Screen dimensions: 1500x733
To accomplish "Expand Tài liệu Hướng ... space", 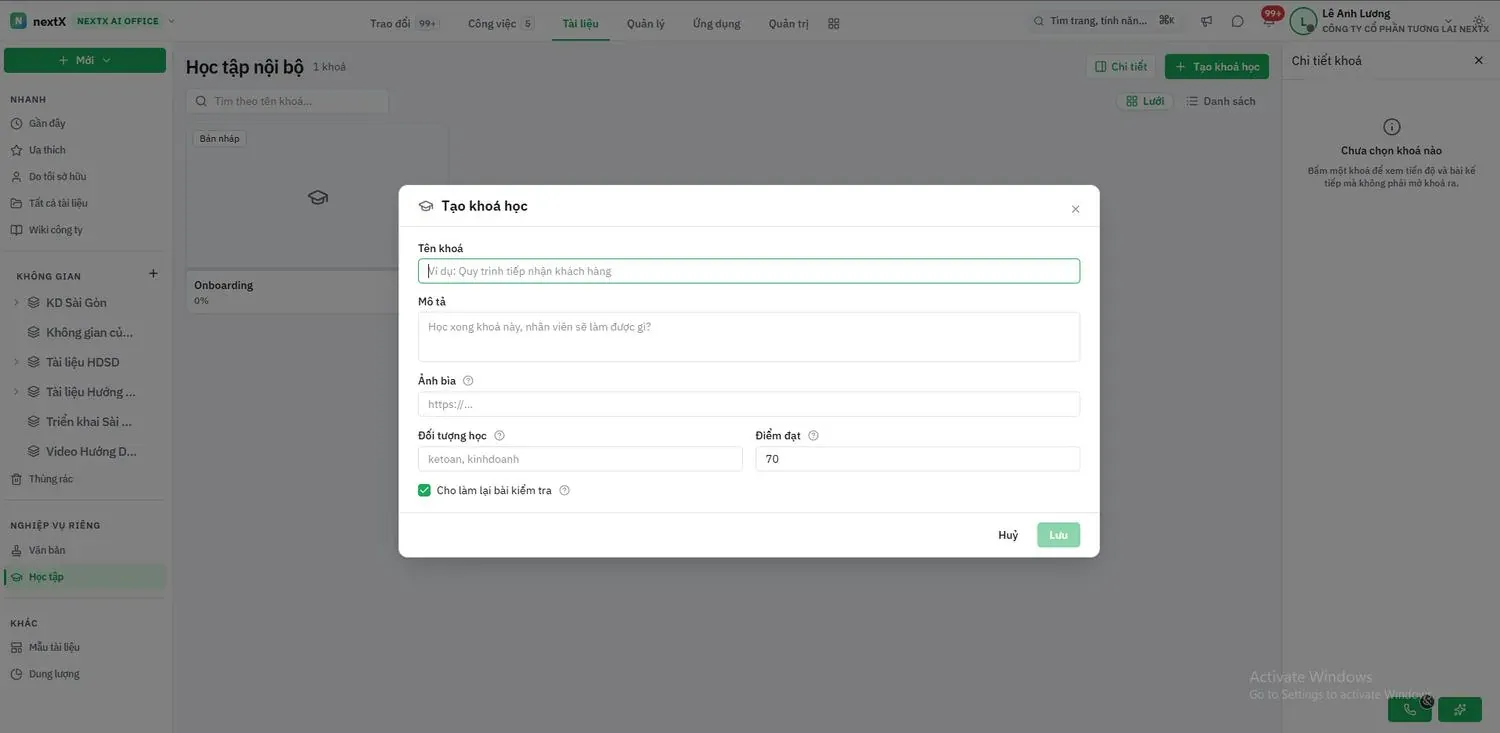I will 15,392.
